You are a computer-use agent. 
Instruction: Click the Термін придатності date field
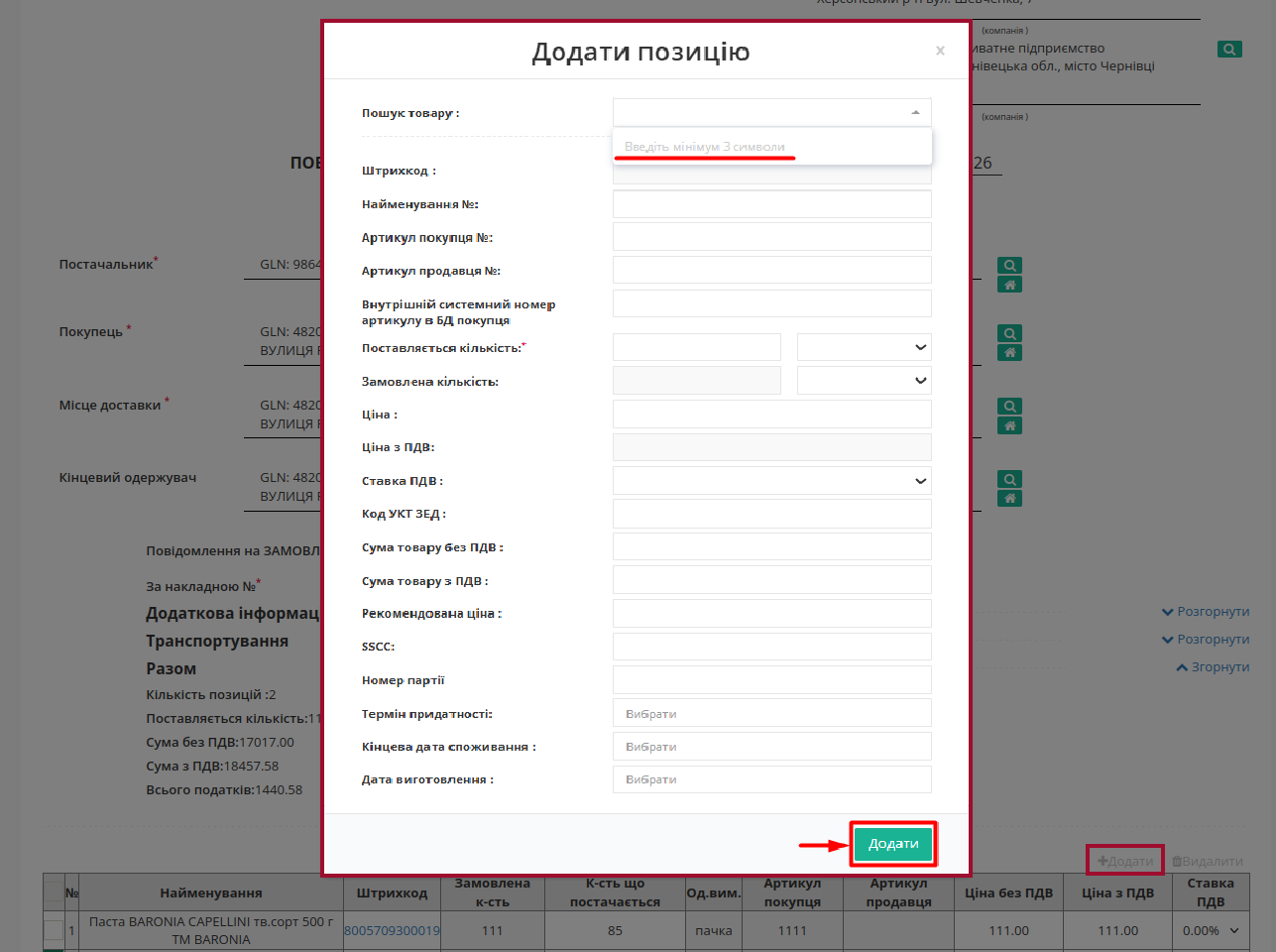(x=771, y=714)
